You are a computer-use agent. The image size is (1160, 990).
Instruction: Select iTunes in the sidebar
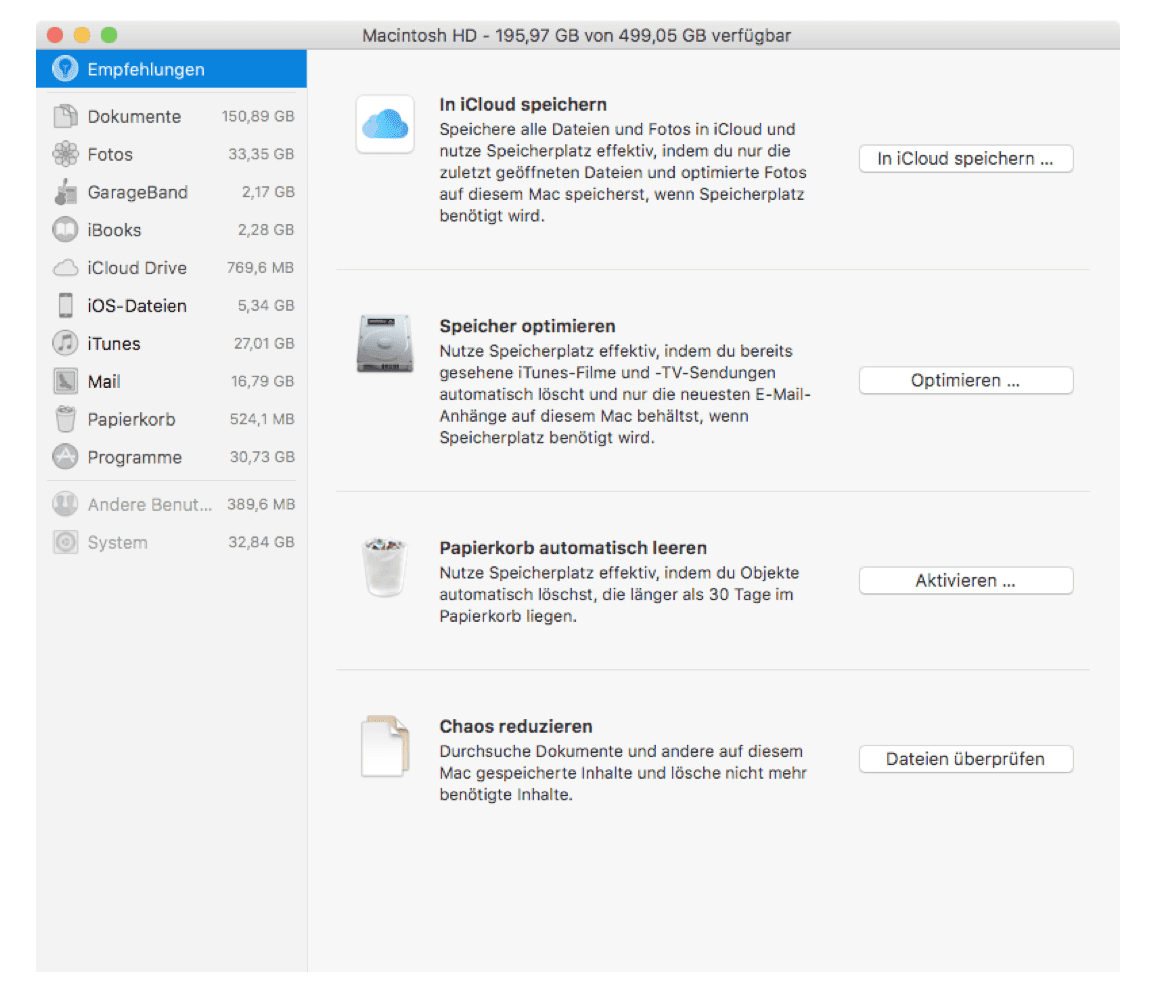coord(171,343)
